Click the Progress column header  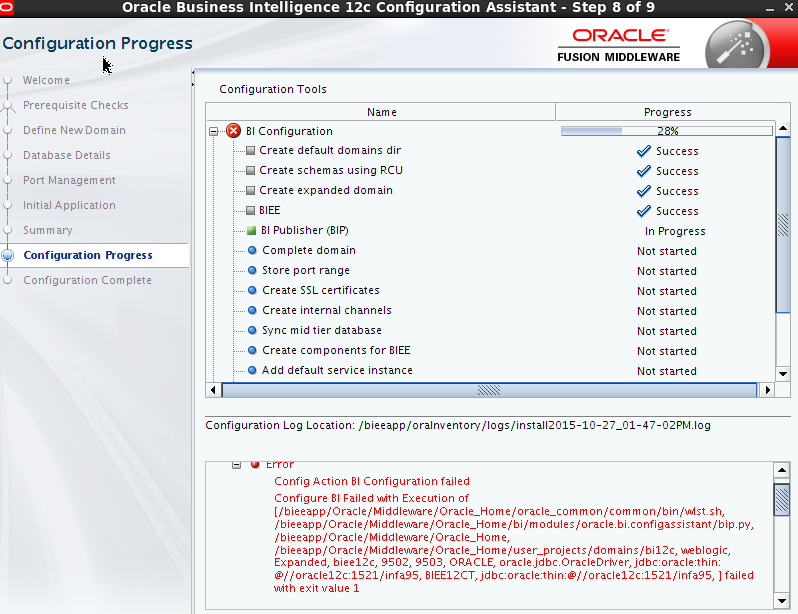[x=668, y=112]
